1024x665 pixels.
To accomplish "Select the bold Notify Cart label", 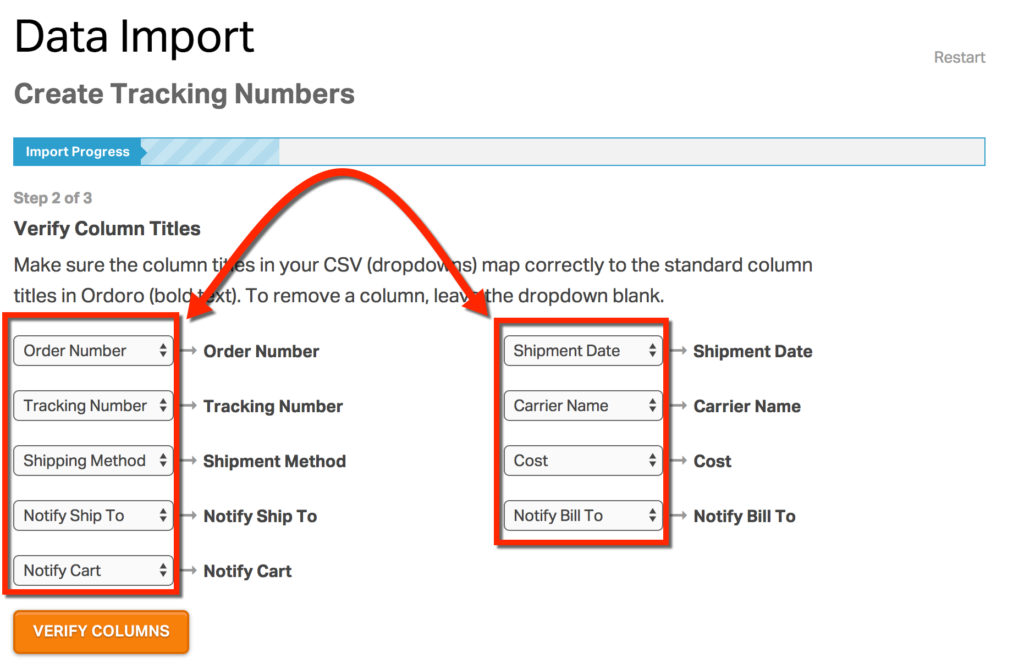I will (x=248, y=571).
